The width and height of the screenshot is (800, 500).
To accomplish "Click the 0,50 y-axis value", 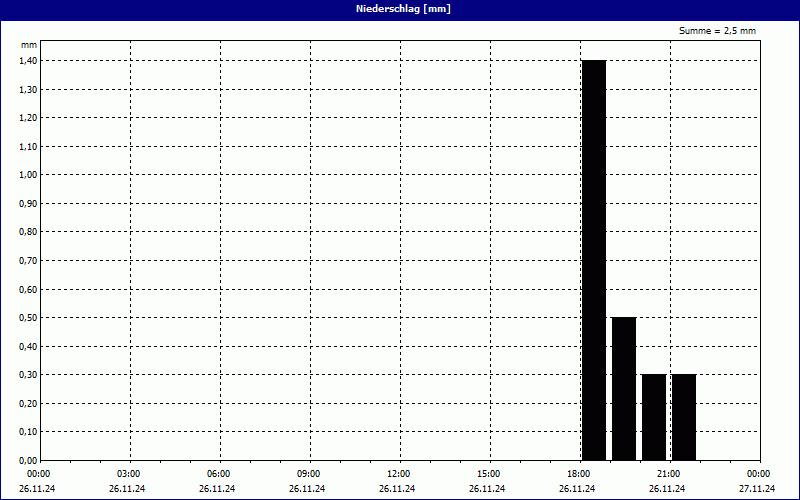I will pos(28,318).
